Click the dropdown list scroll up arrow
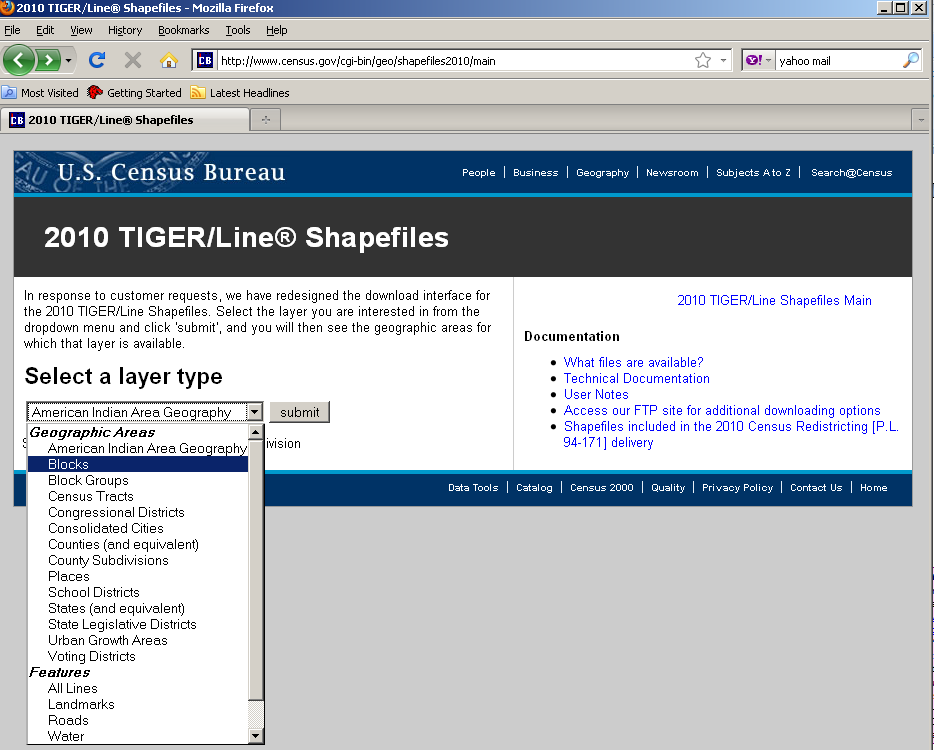The image size is (934, 750). coord(256,432)
